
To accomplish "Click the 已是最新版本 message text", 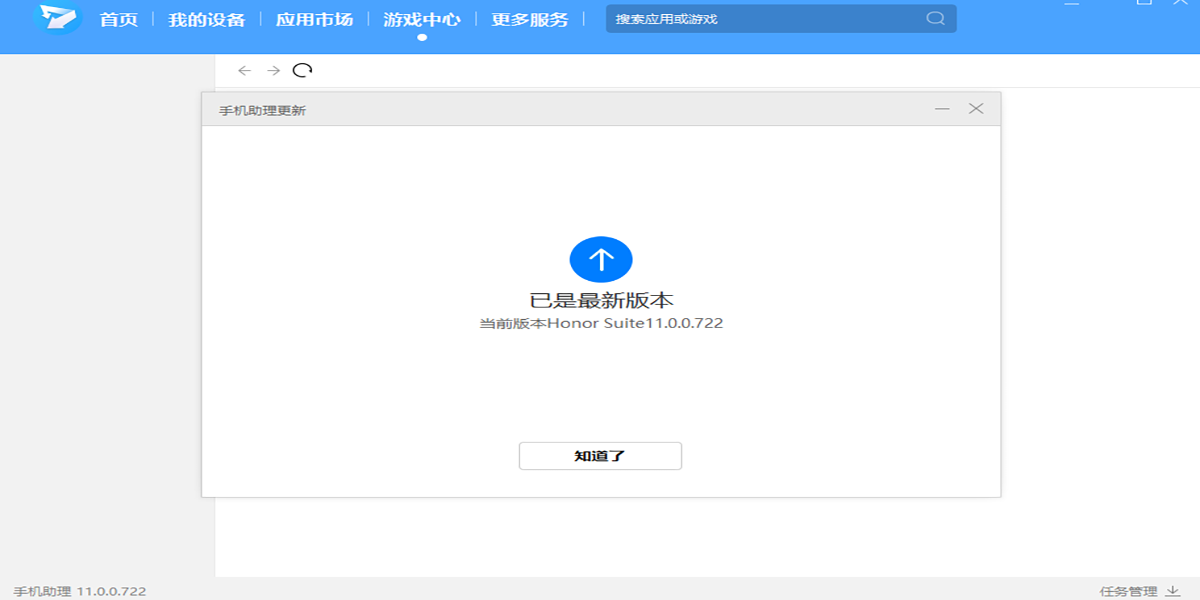I will pyautogui.click(x=600, y=301).
